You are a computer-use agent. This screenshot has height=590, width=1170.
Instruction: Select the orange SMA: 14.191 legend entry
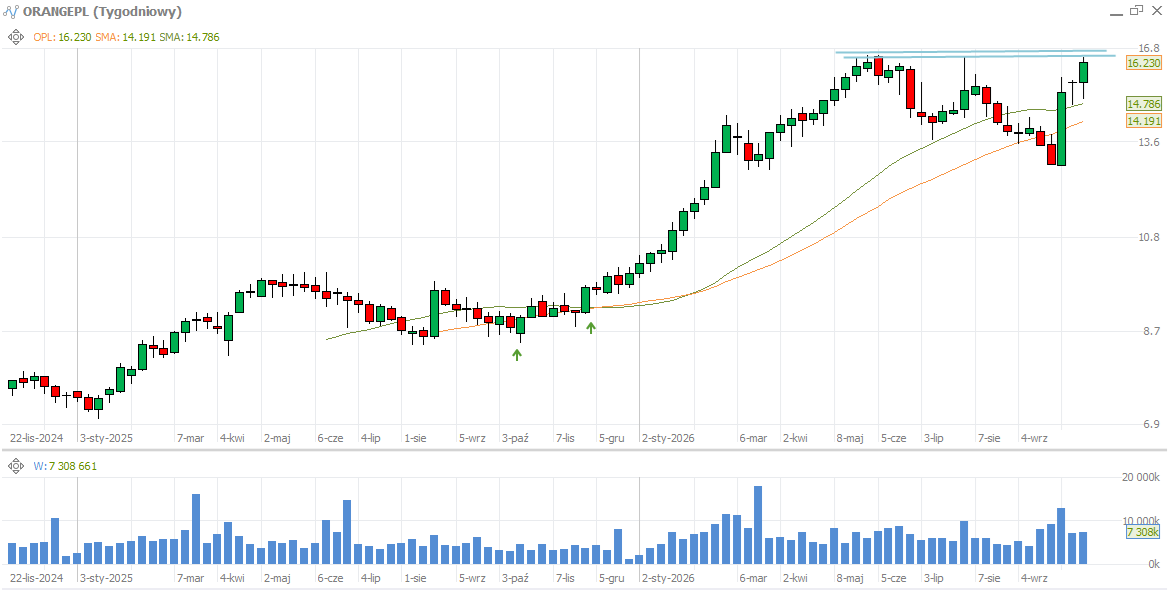point(125,37)
